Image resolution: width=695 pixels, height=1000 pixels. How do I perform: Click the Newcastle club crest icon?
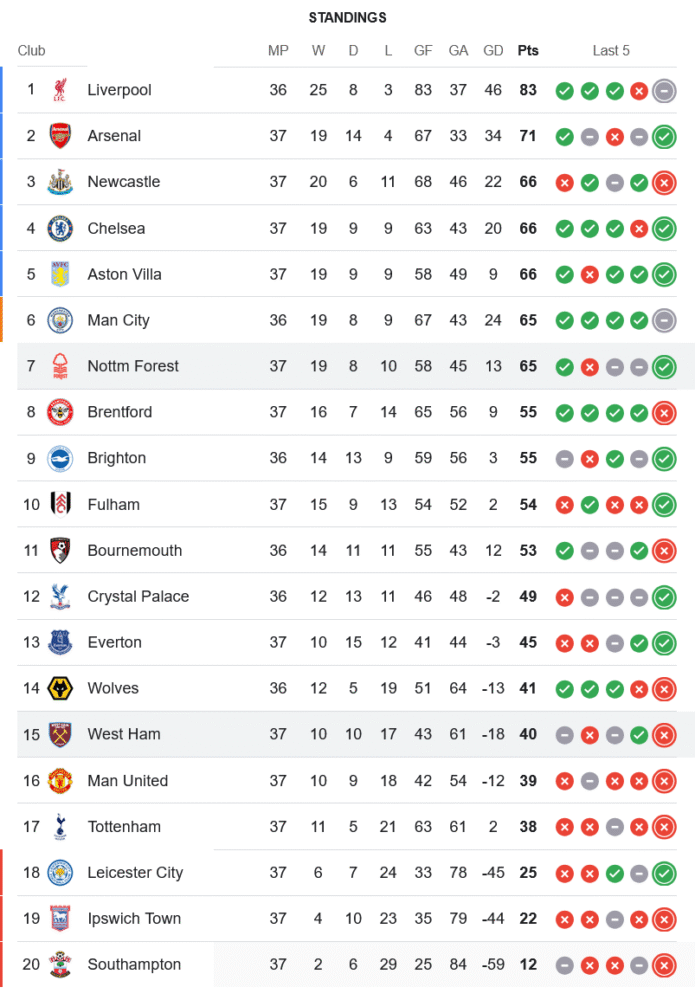[x=60, y=182]
